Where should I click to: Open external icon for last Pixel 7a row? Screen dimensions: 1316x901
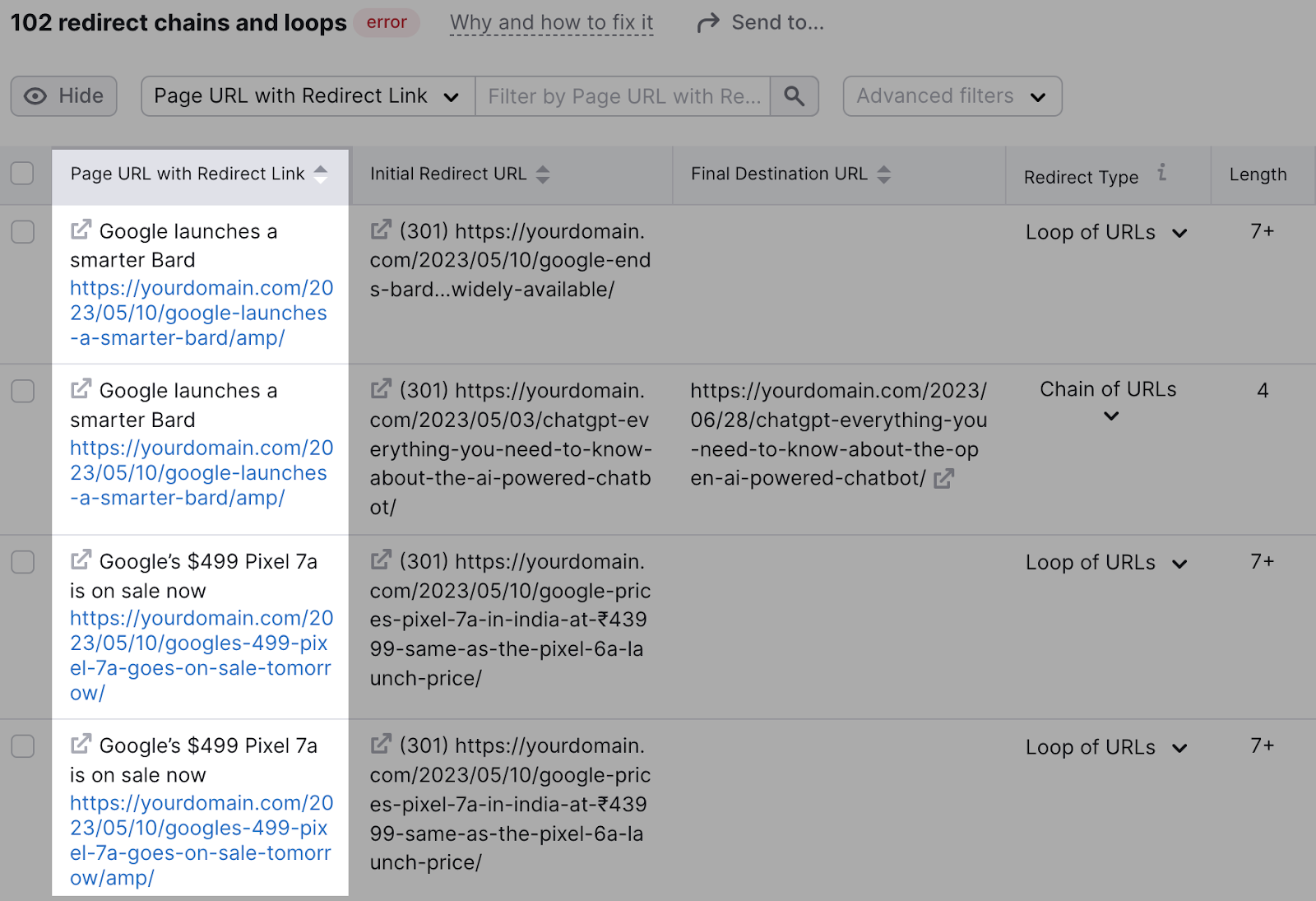[81, 745]
